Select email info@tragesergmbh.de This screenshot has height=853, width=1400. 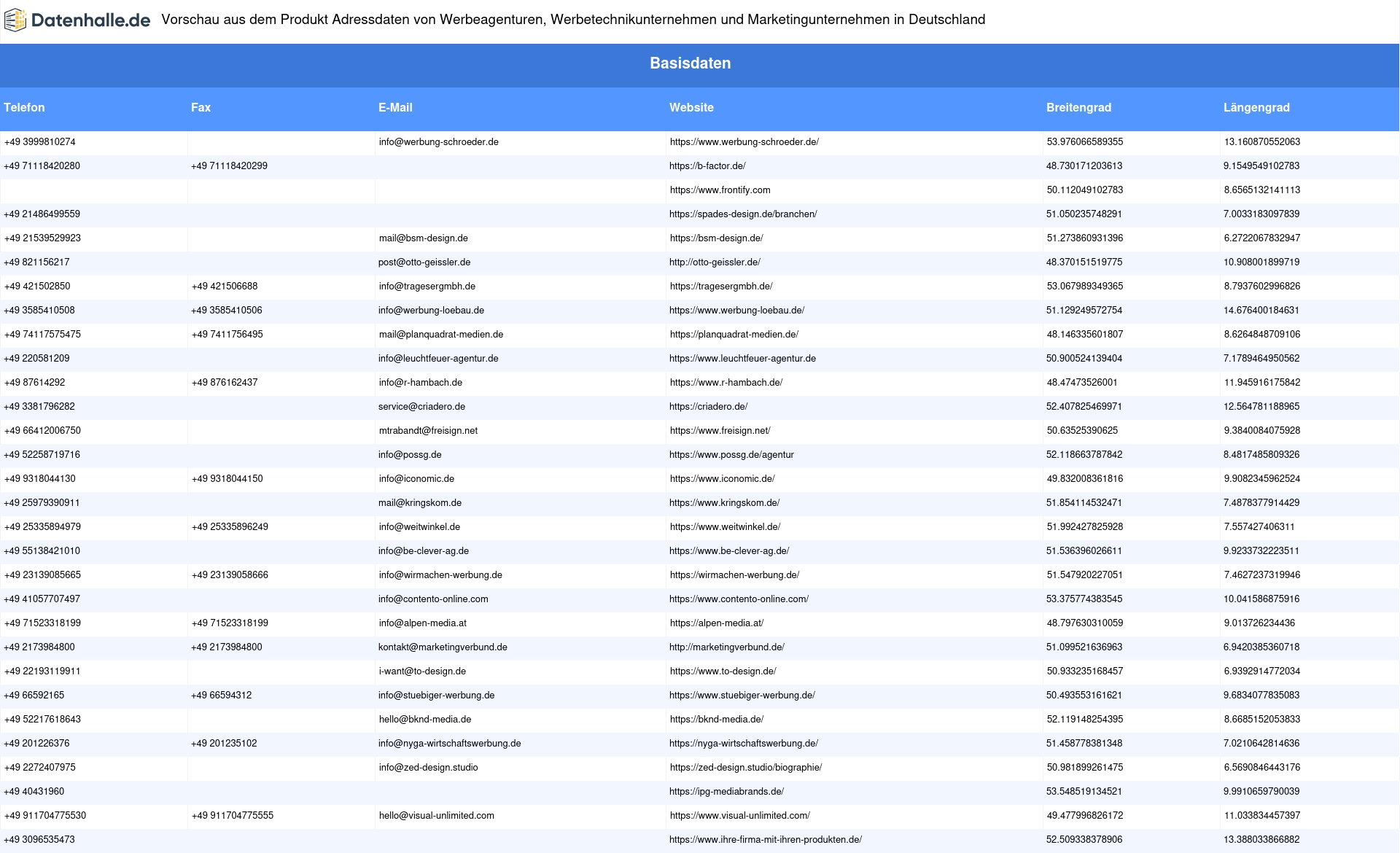[427, 287]
